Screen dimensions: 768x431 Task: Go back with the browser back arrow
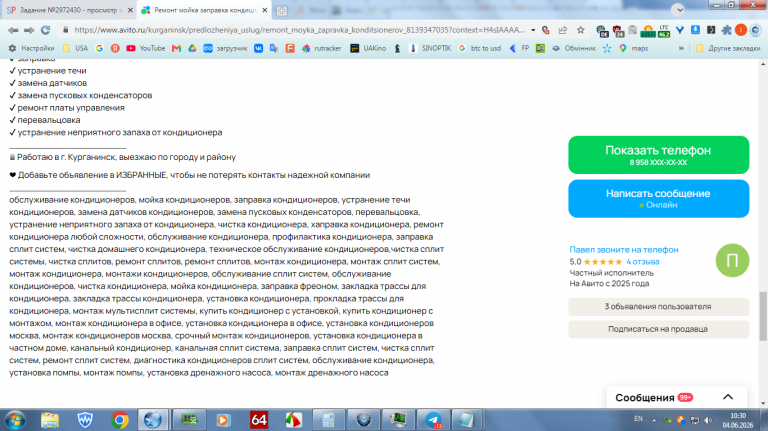coord(13,30)
